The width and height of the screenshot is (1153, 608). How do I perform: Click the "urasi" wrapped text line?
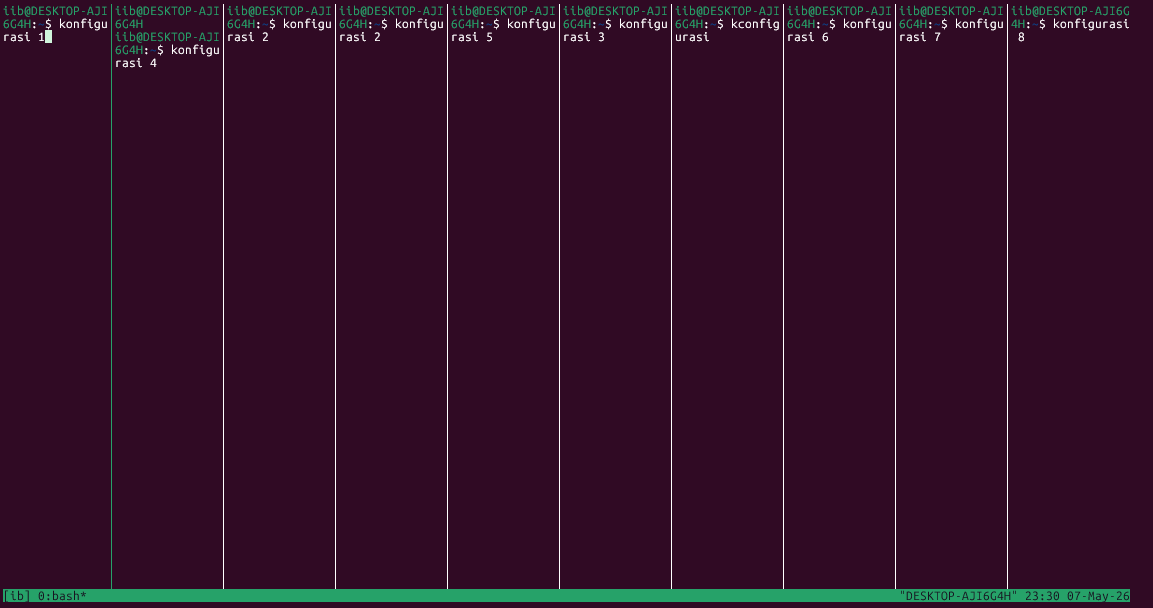(x=692, y=37)
